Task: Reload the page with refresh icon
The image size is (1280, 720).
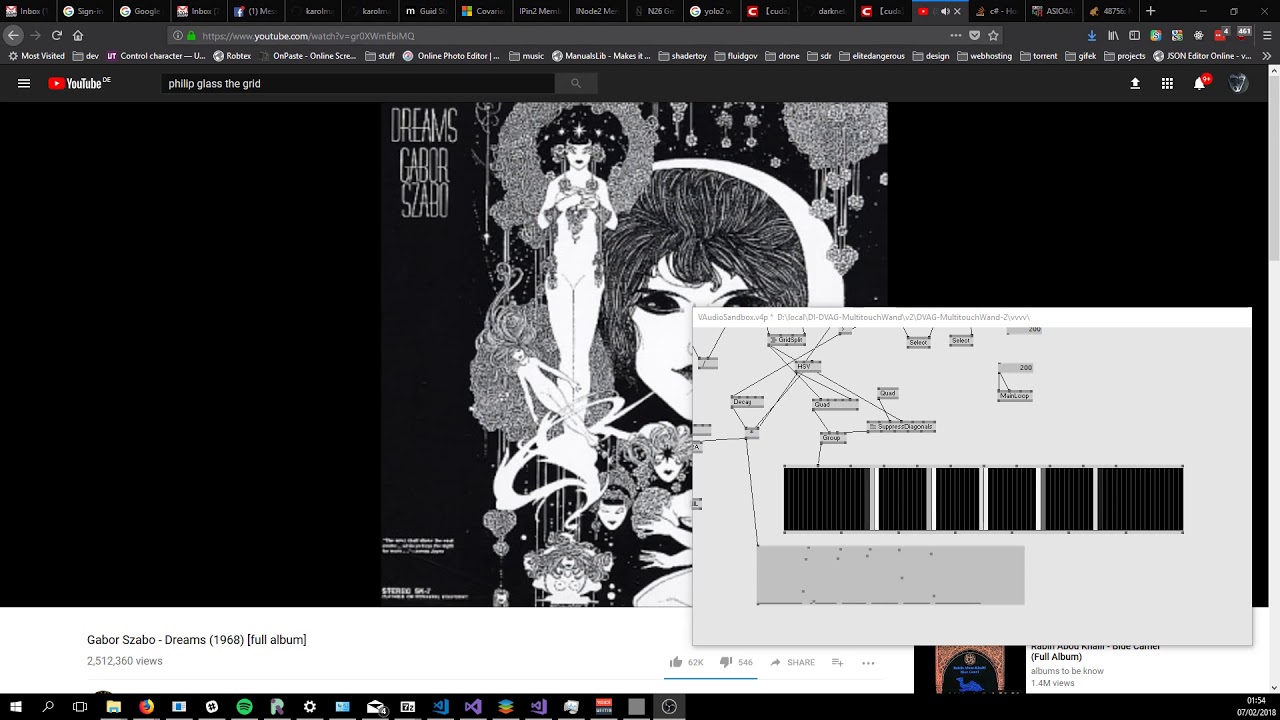Action: pos(57,35)
